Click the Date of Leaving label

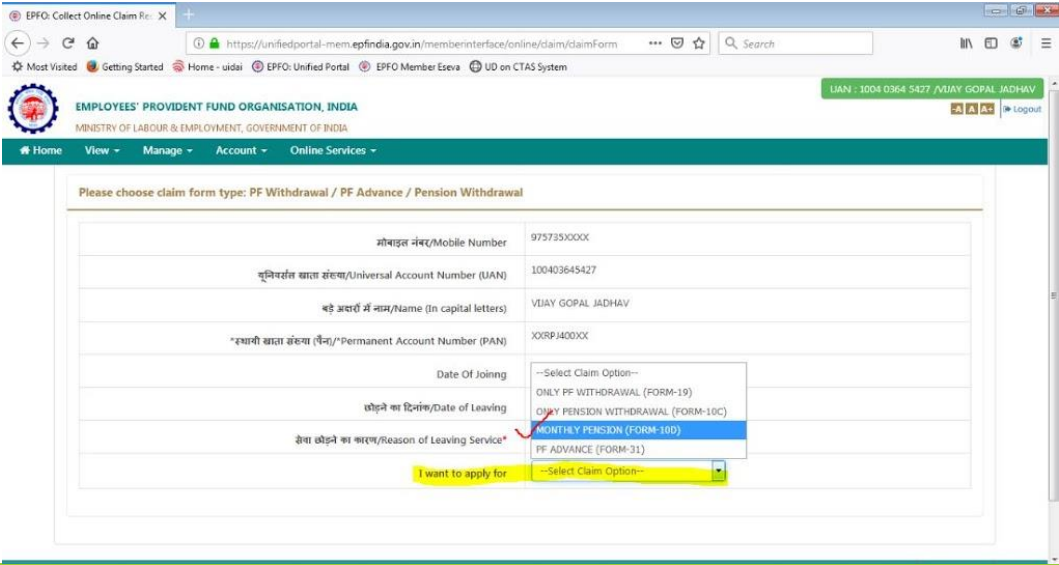pos(435,407)
